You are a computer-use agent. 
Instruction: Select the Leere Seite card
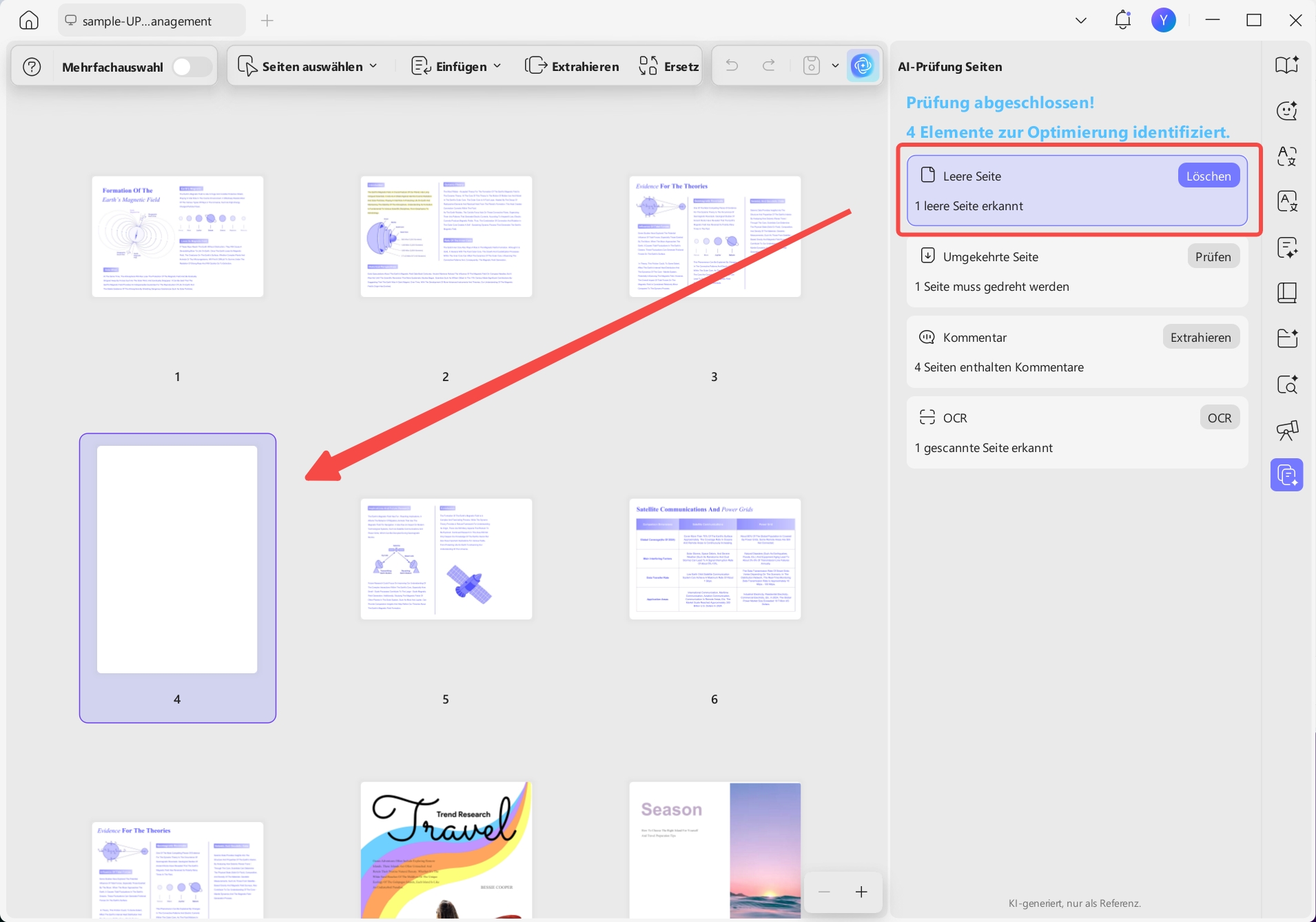(x=1077, y=190)
